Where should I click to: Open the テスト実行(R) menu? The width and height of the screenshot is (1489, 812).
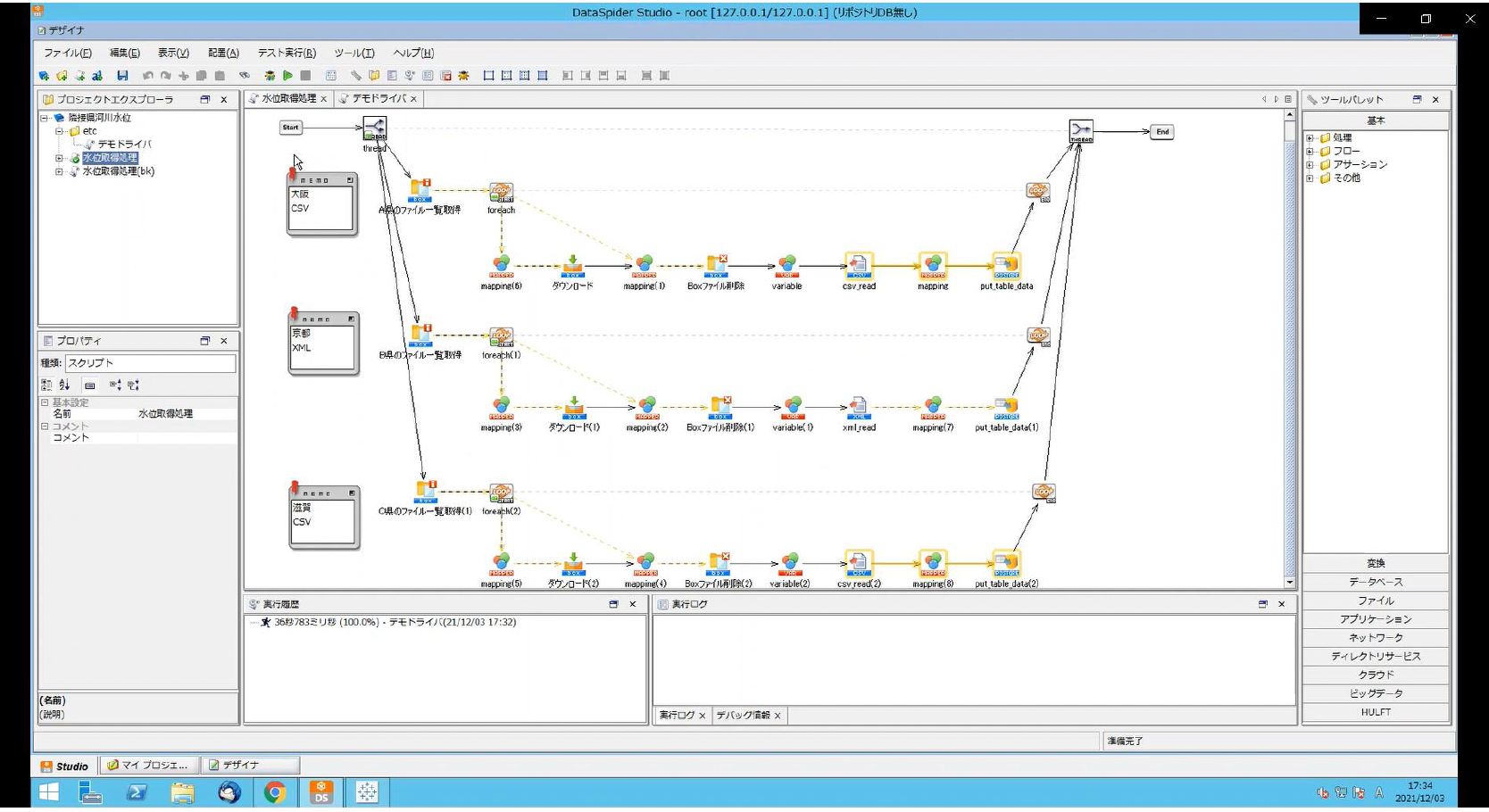click(287, 54)
